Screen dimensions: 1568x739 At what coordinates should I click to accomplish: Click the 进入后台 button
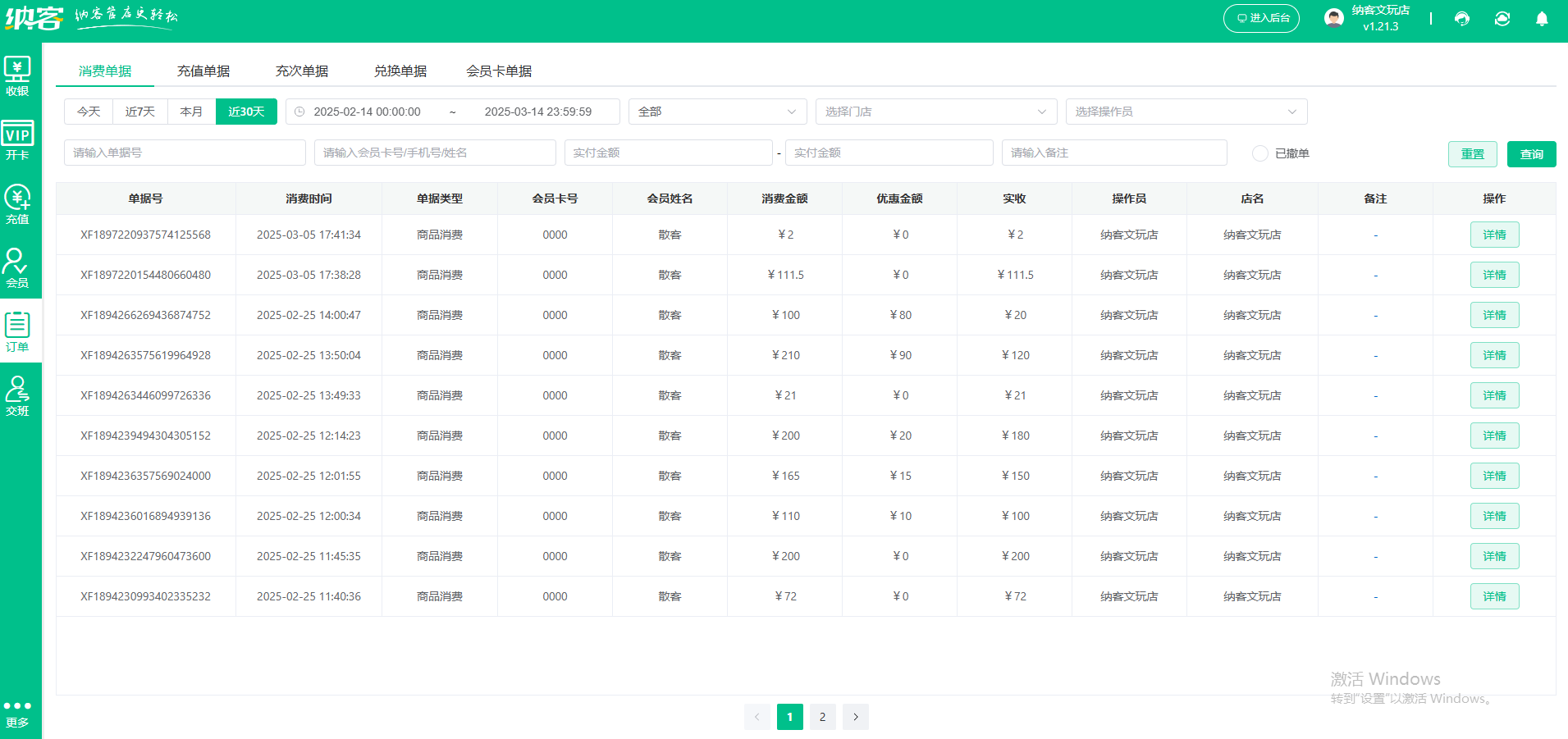1261,18
